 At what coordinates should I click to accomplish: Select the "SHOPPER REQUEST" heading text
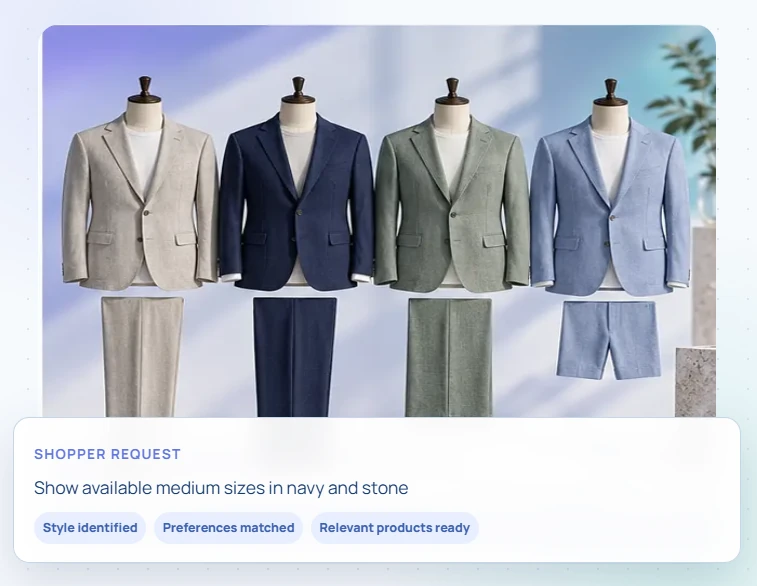click(x=107, y=454)
